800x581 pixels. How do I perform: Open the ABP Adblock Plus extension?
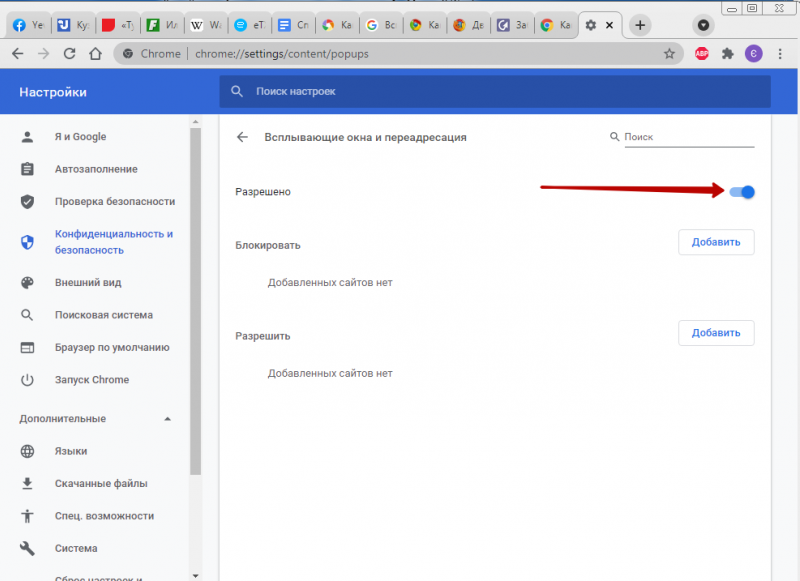click(702, 54)
